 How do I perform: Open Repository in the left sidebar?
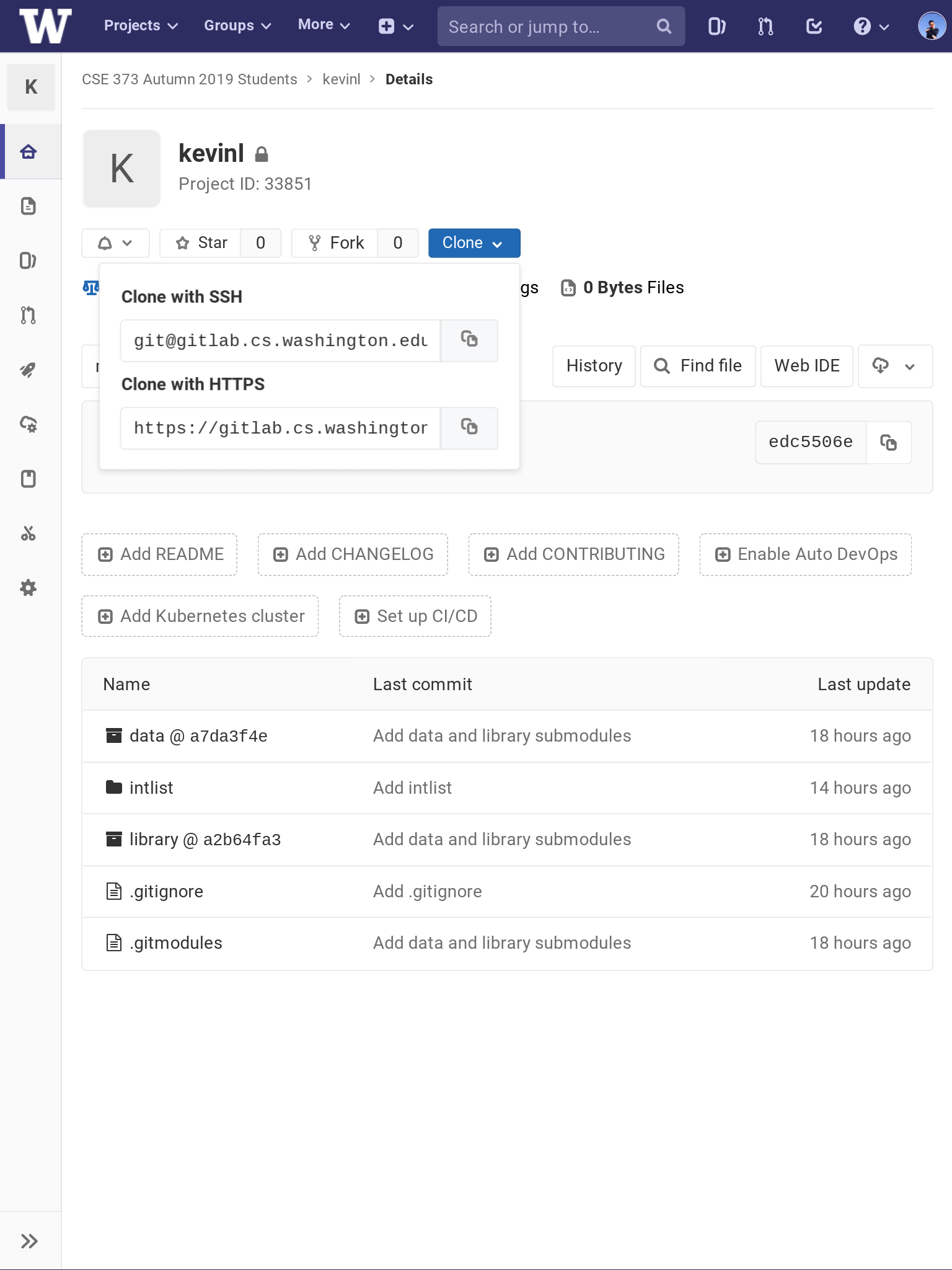[x=29, y=206]
